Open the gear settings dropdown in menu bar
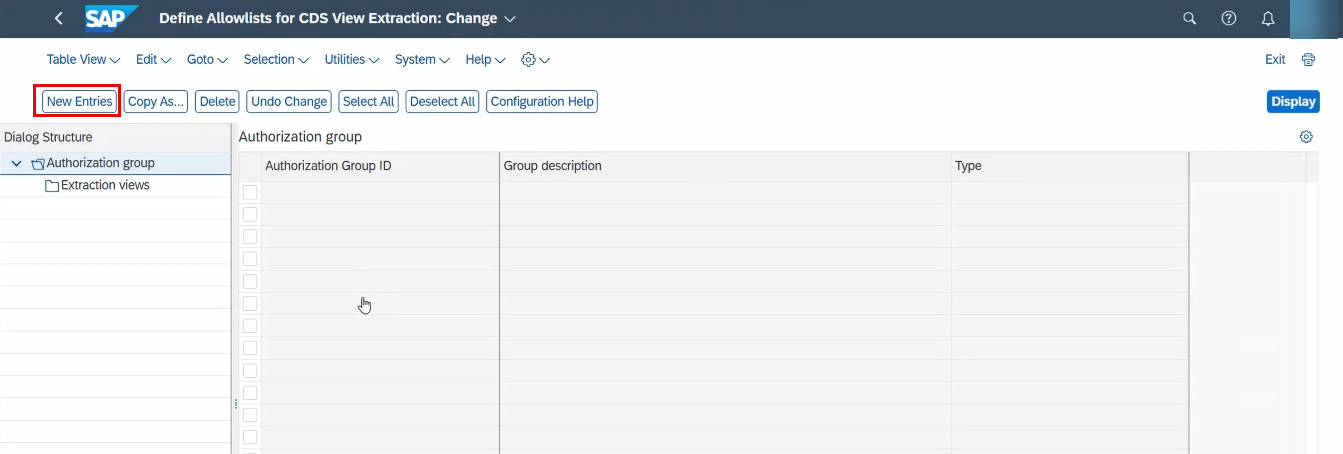This screenshot has width=1343, height=454. [x=536, y=60]
